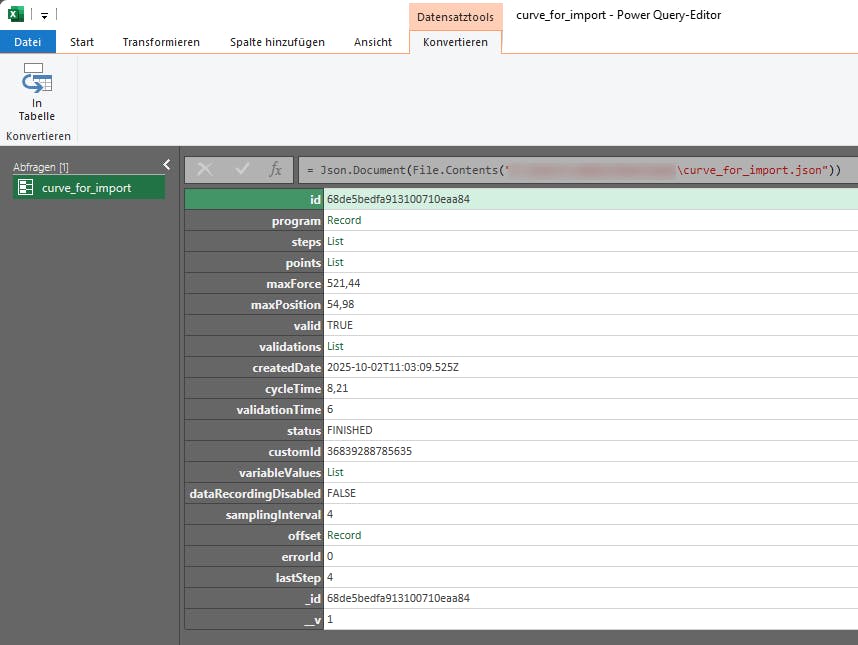Open the offset Record link

(344, 535)
